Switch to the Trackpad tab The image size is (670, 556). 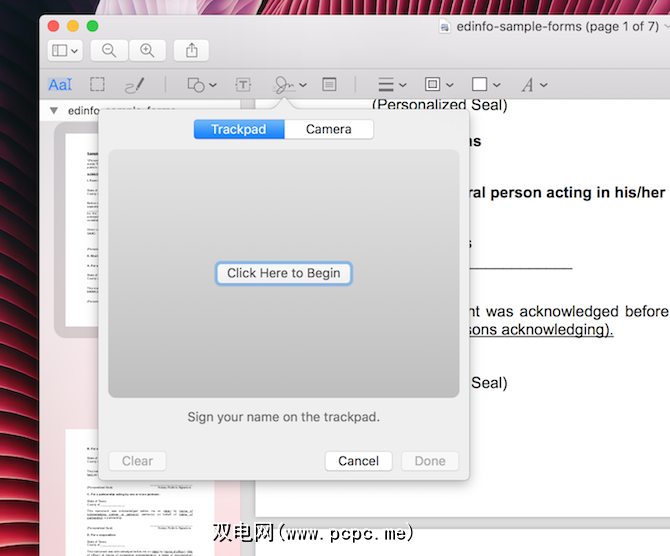coord(239,129)
